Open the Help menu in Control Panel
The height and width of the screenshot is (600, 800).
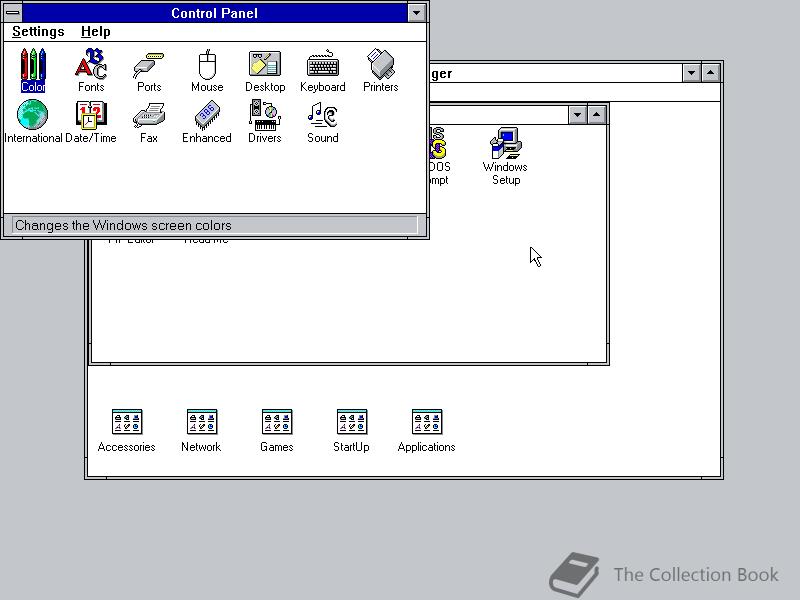click(x=95, y=32)
